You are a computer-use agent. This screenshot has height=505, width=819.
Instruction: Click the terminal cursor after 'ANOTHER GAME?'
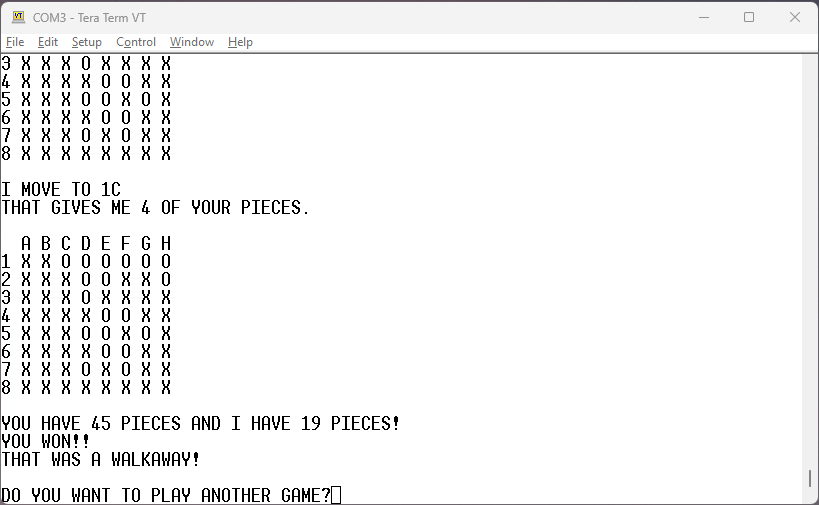(336, 495)
